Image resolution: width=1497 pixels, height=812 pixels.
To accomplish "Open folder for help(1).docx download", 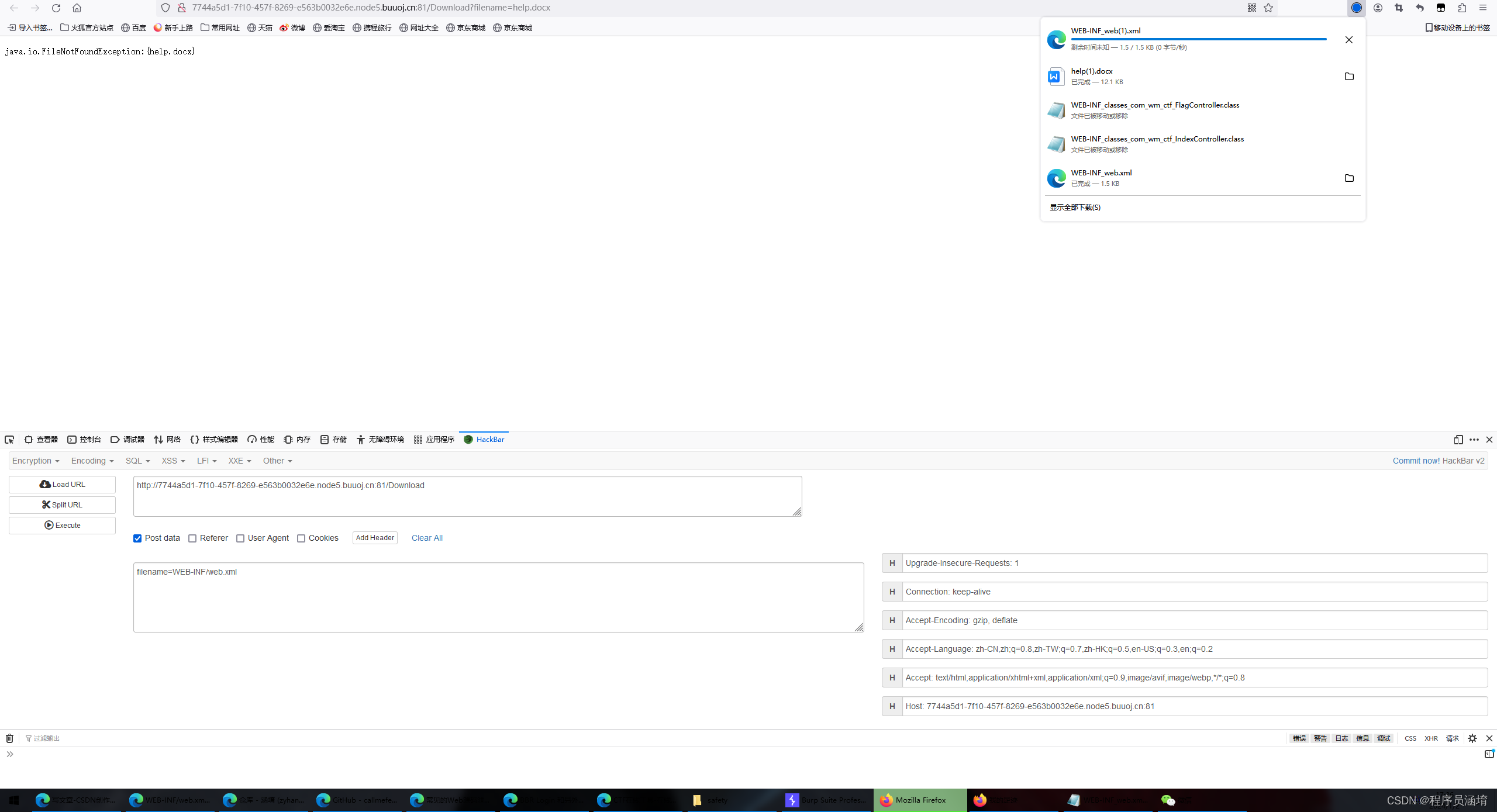I will point(1349,77).
